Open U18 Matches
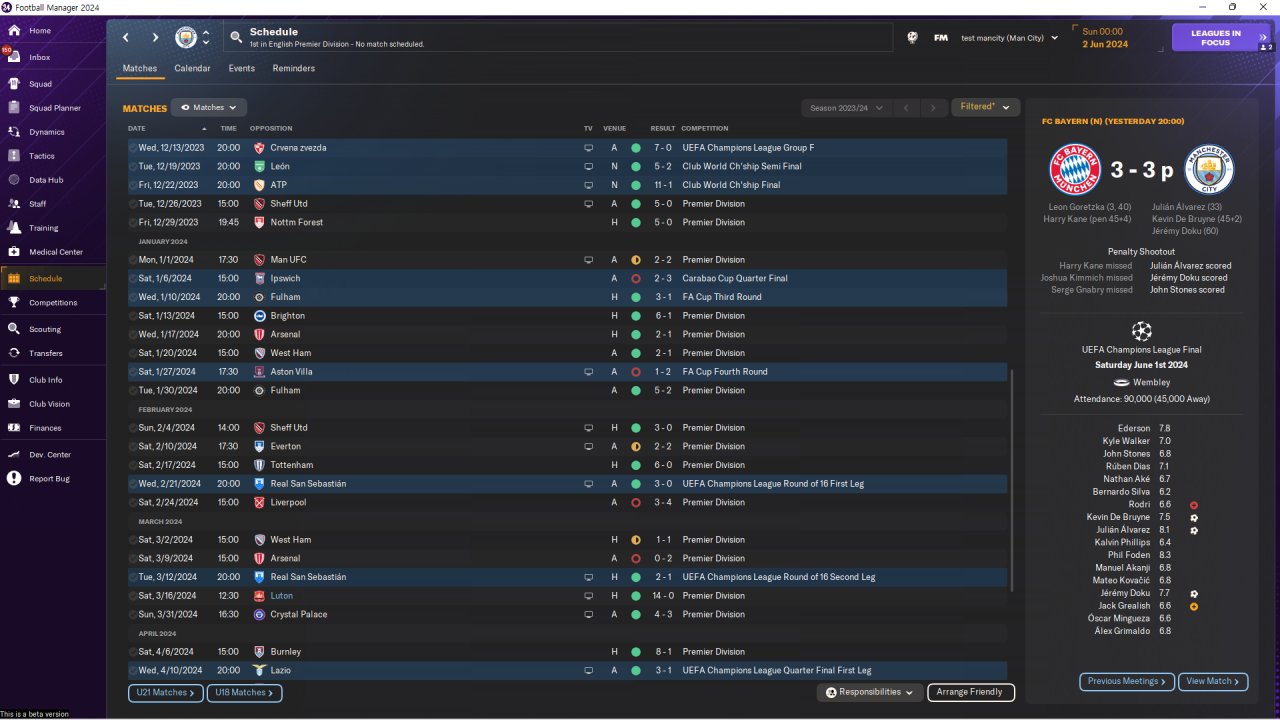The width and height of the screenshot is (1280, 720). pos(244,692)
